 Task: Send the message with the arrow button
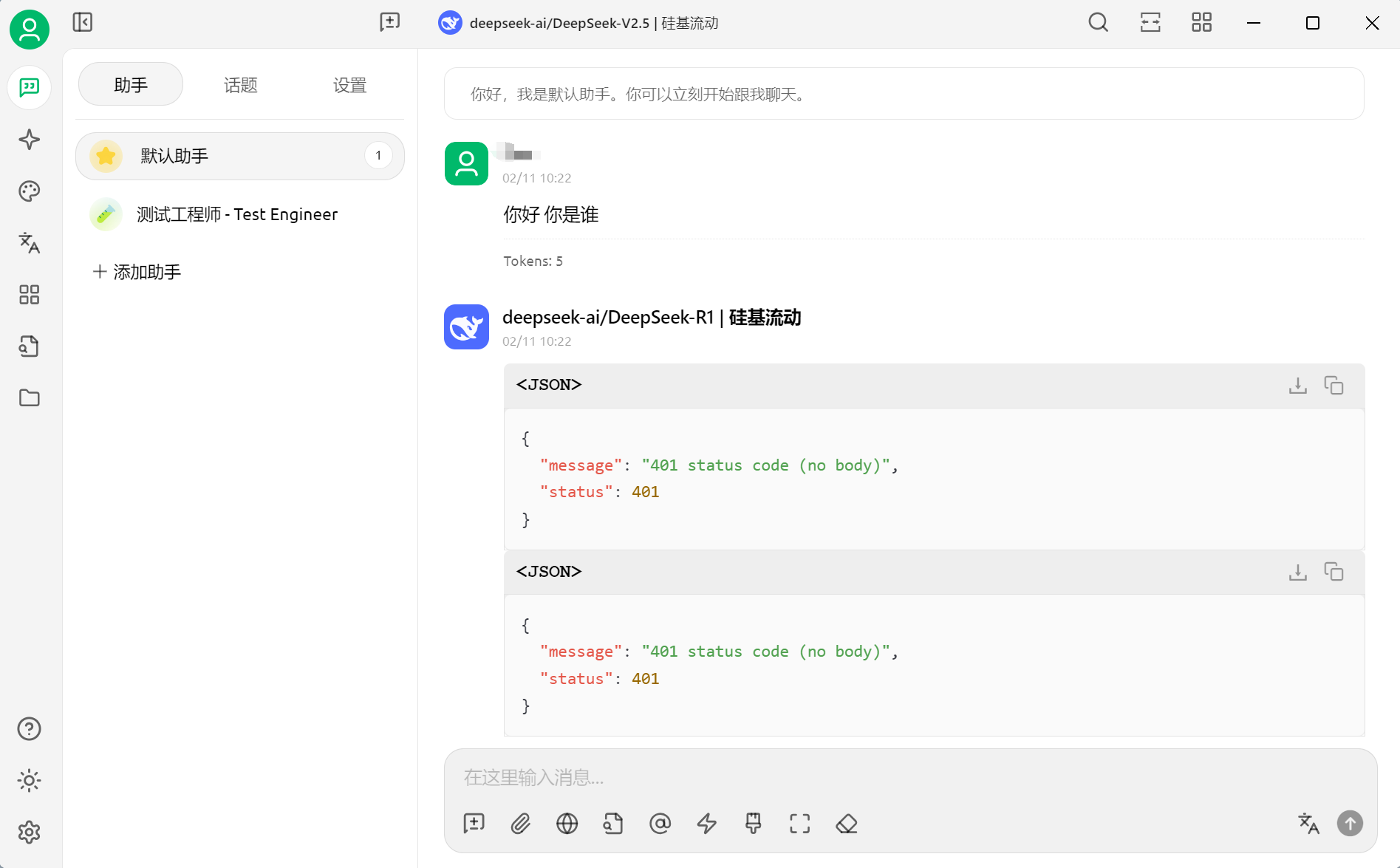[1350, 823]
